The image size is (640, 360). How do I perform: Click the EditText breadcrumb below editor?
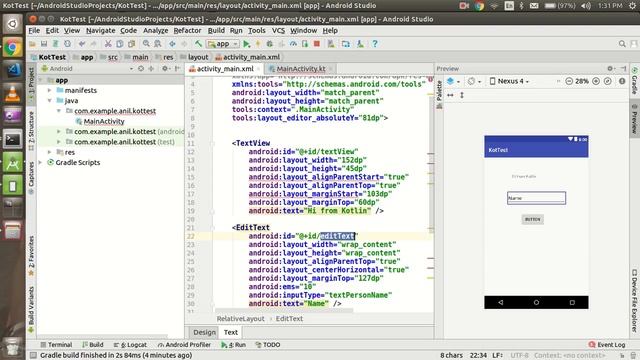point(289,319)
